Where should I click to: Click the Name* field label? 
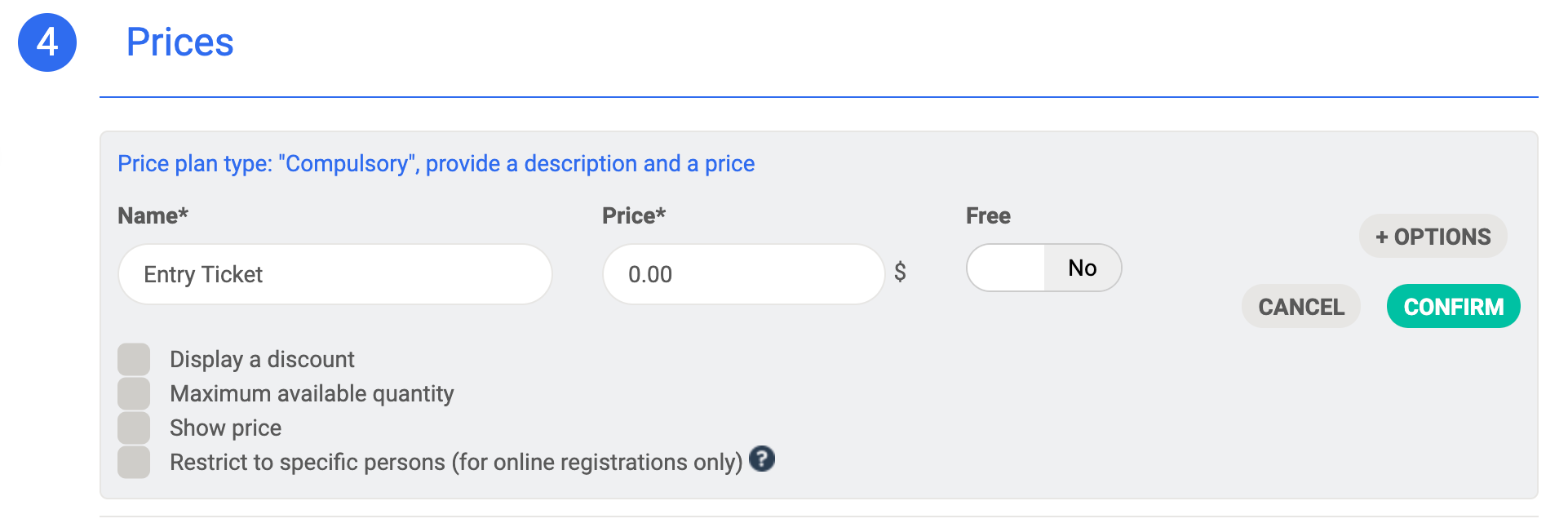point(153,215)
